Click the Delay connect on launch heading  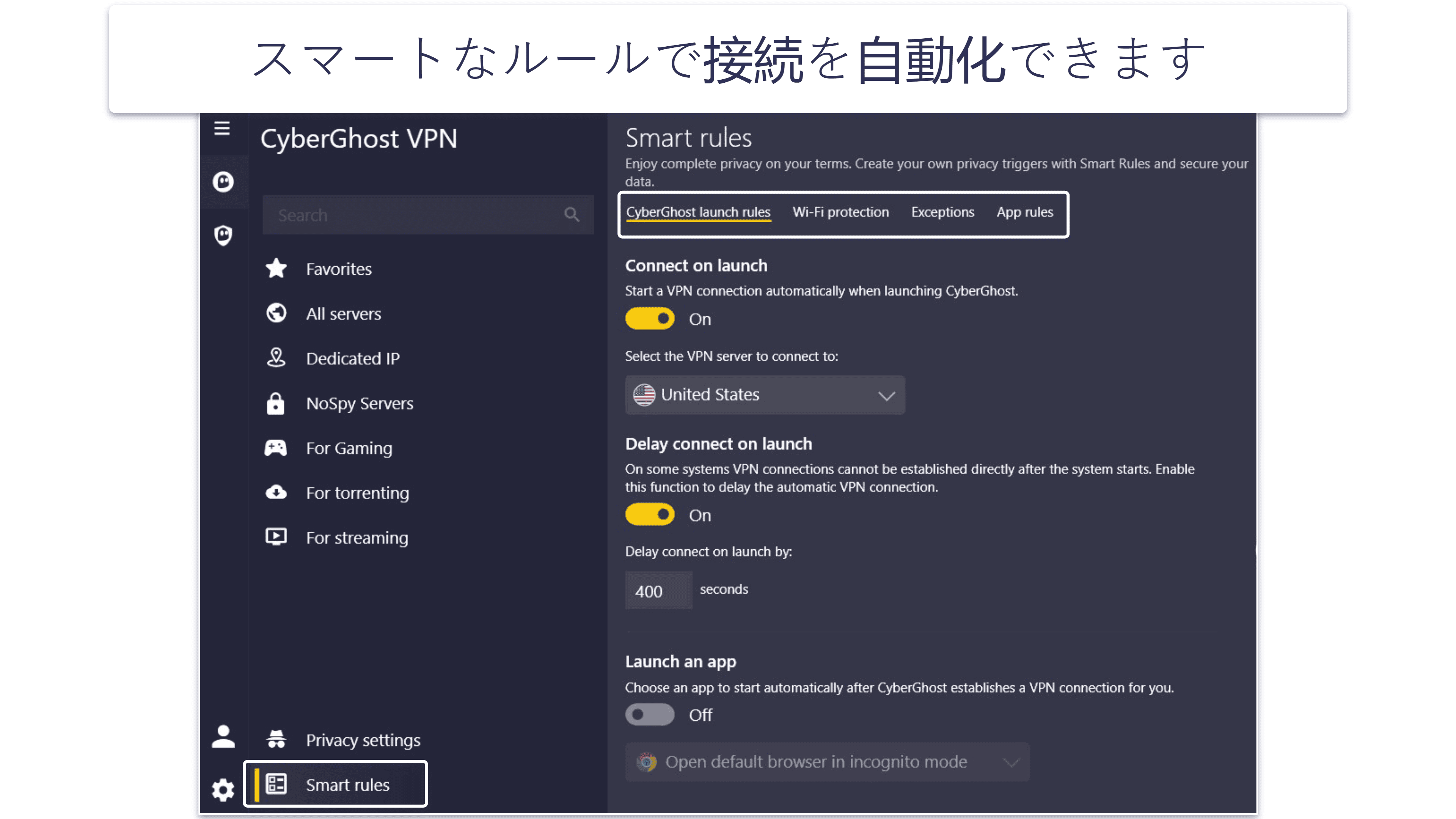click(x=718, y=444)
